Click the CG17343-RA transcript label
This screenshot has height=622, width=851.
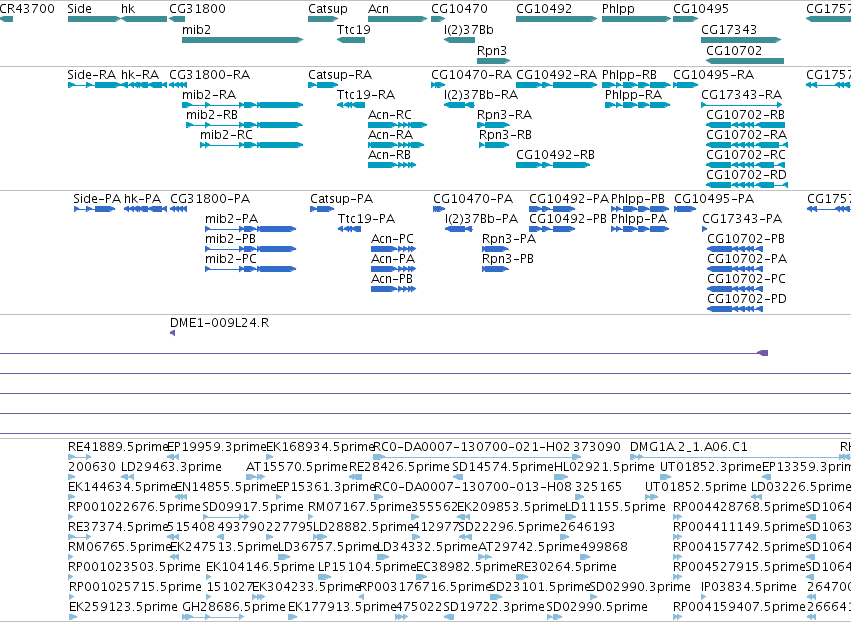pyautogui.click(x=741, y=95)
